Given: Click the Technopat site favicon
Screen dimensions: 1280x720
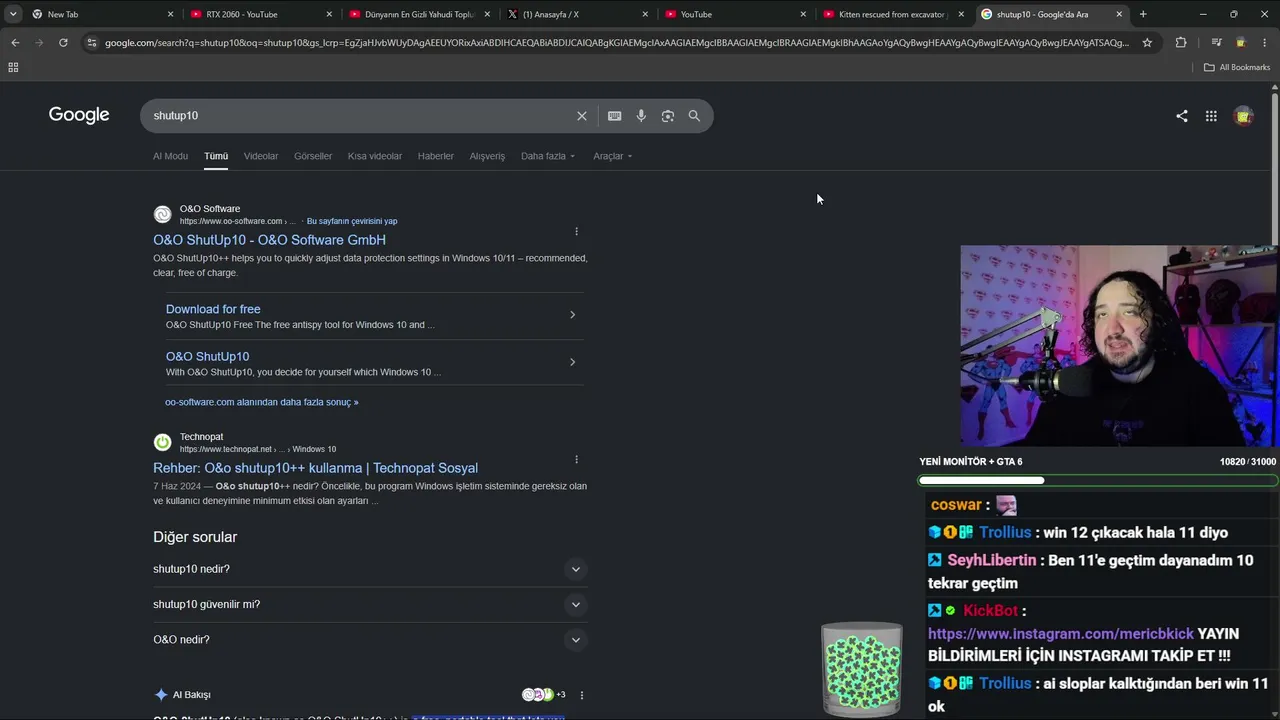Looking at the screenshot, I should [x=162, y=442].
